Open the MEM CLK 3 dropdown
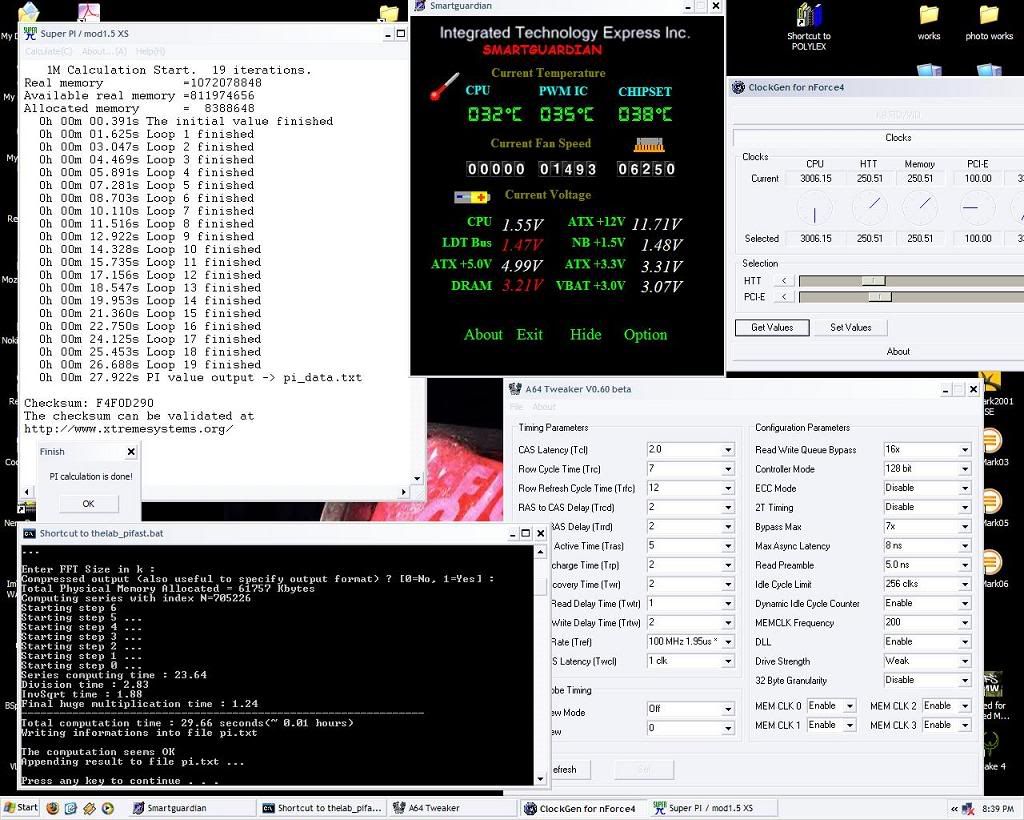The image size is (1024, 820). click(965, 725)
